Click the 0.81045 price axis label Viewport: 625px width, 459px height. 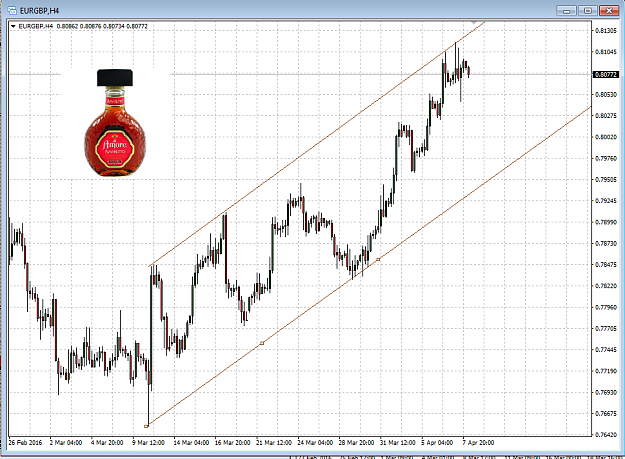pyautogui.click(x=605, y=52)
